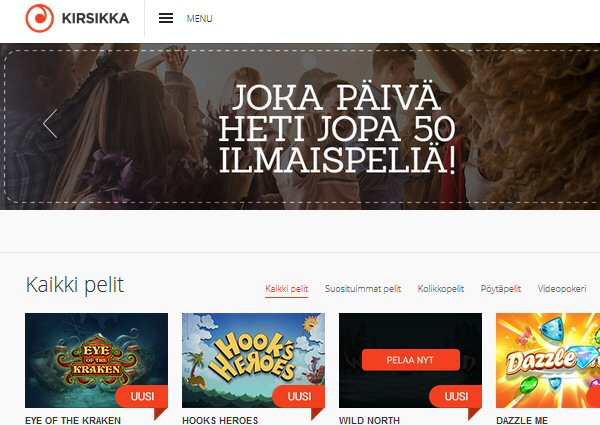Click the Kirsikka cherry logo icon
This screenshot has height=425, width=600.
coord(40,18)
